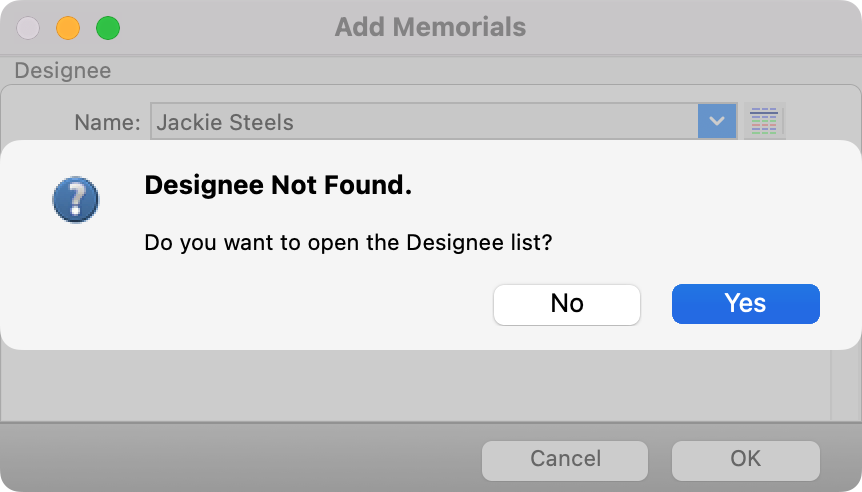This screenshot has height=492, width=862.
Task: Click the Designee list question text
Action: 348,242
